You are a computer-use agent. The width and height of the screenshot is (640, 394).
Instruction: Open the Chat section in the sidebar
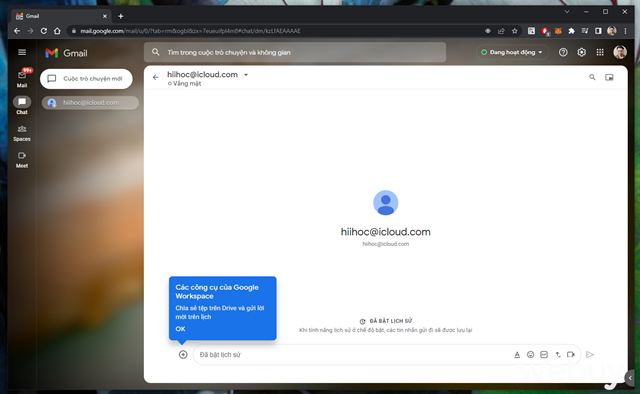[x=22, y=105]
